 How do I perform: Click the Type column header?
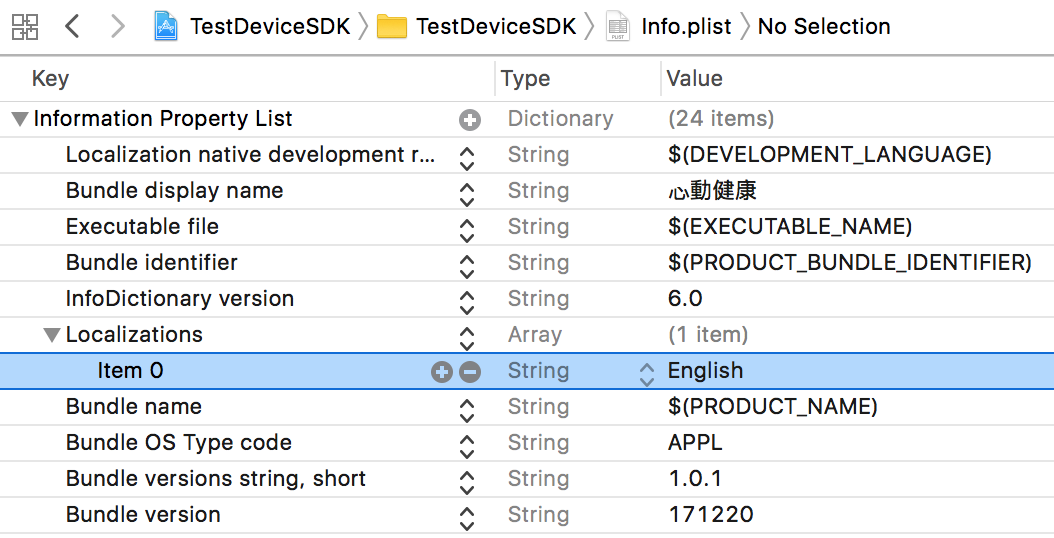pos(526,79)
